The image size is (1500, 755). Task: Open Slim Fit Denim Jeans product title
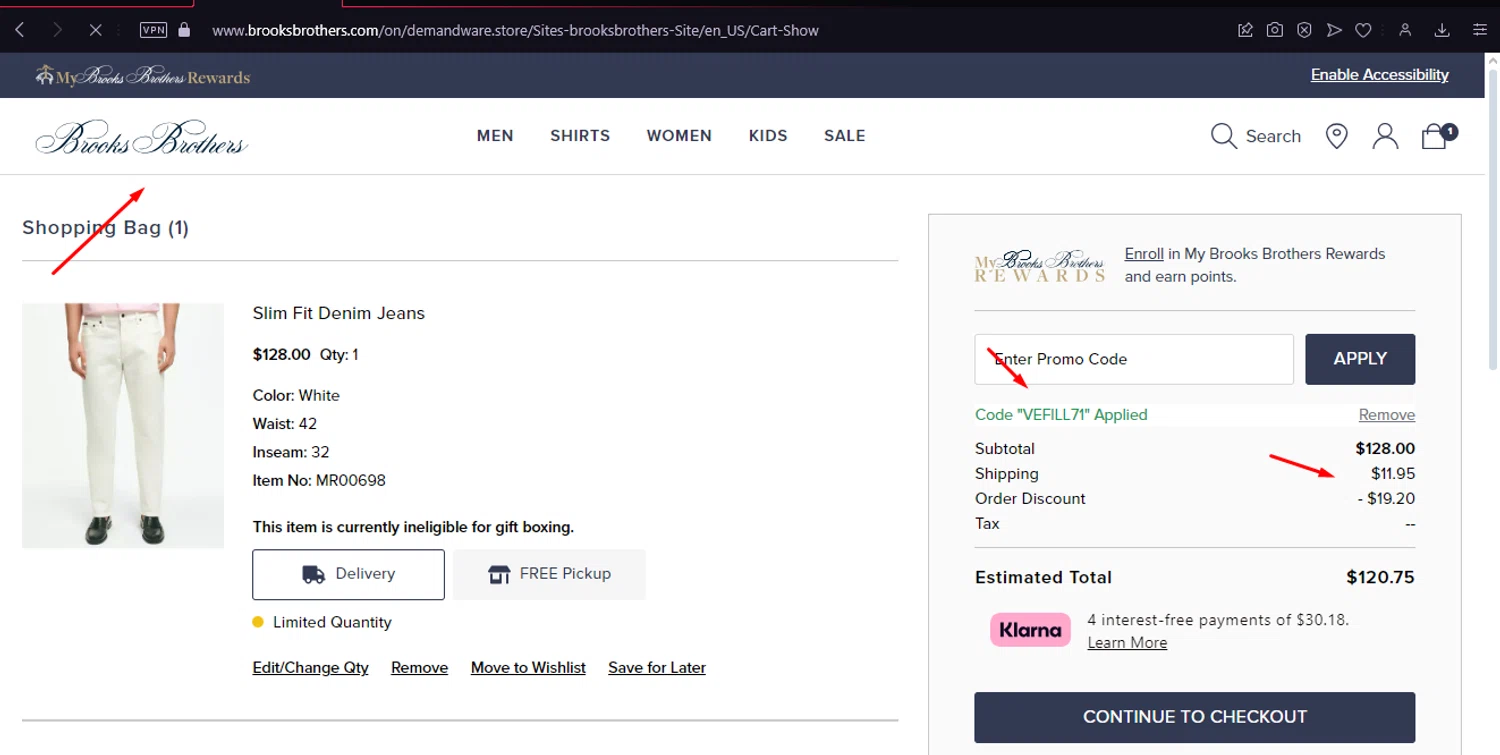click(x=339, y=313)
